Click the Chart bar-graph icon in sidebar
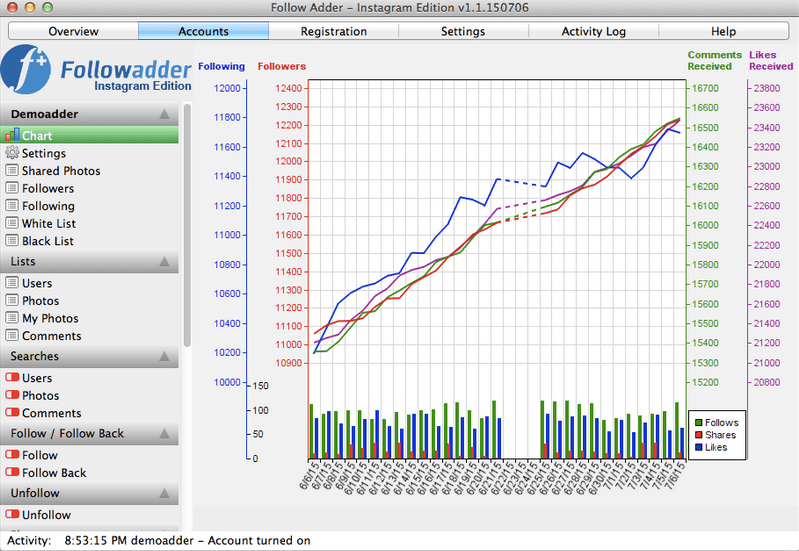 (x=12, y=135)
